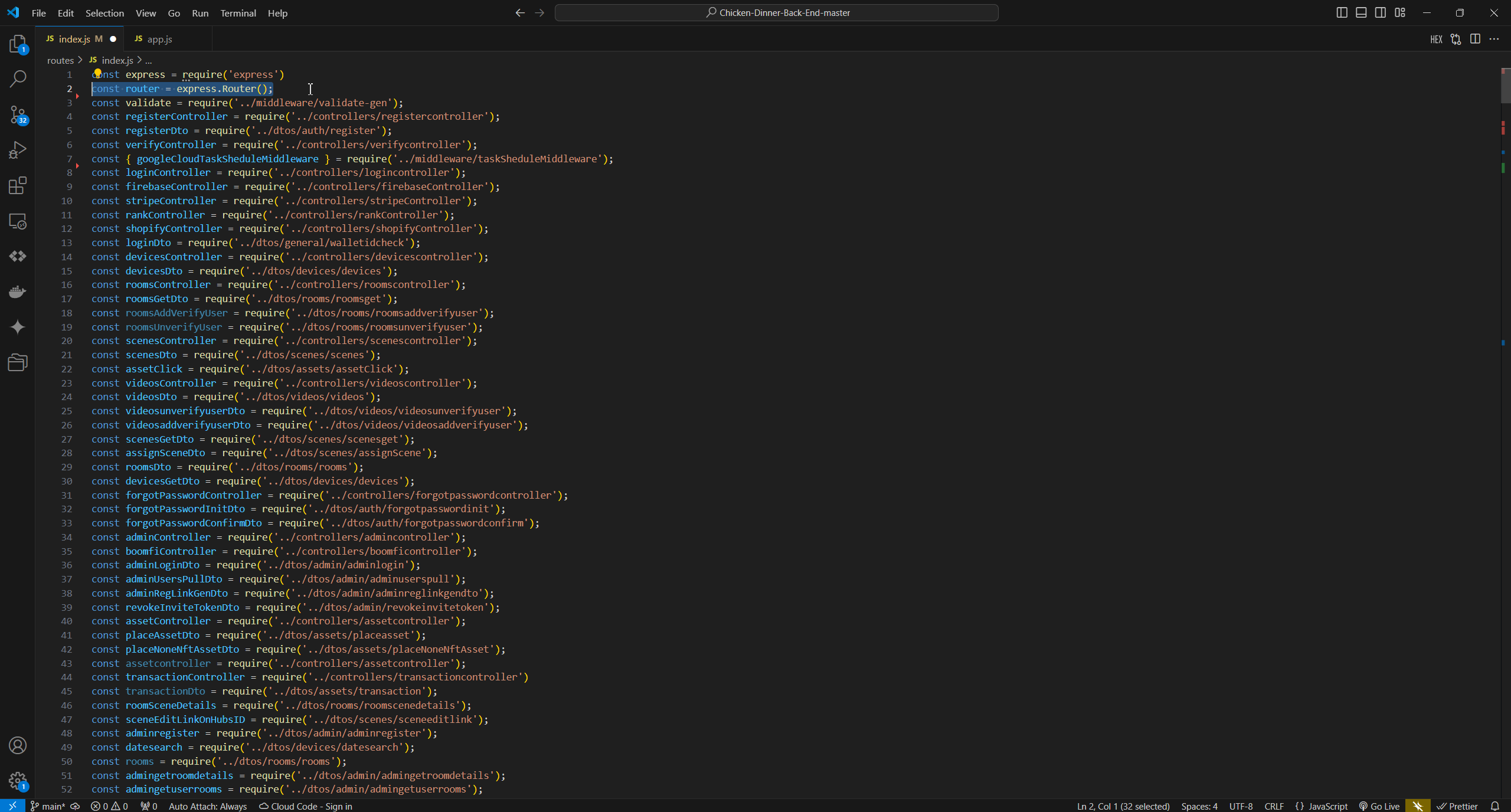Toggle the Secondary Side Bar layout button

(x=1381, y=13)
